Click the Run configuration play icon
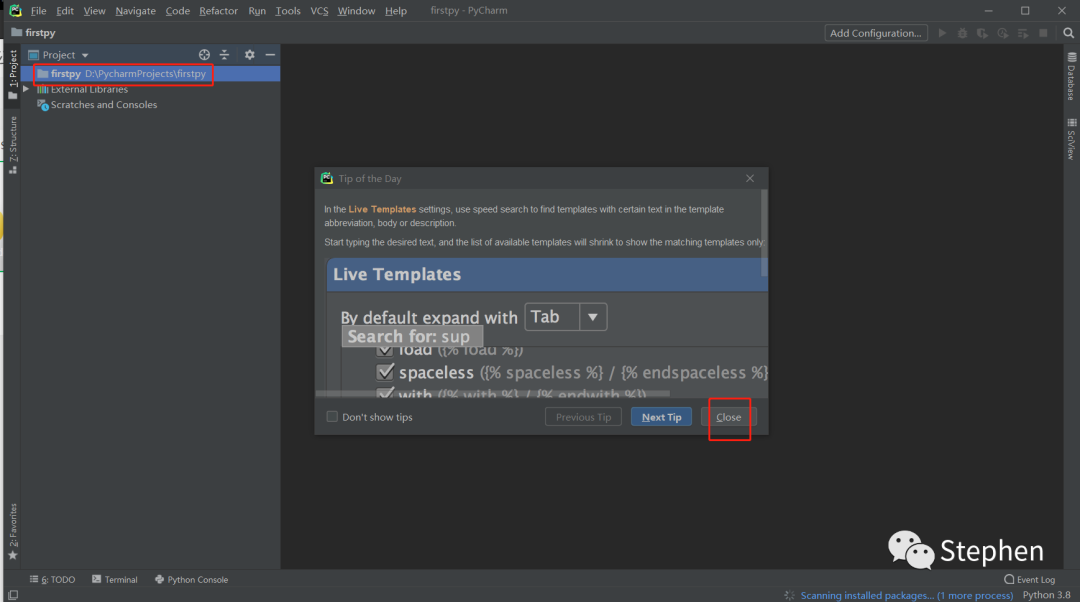 pos(942,33)
